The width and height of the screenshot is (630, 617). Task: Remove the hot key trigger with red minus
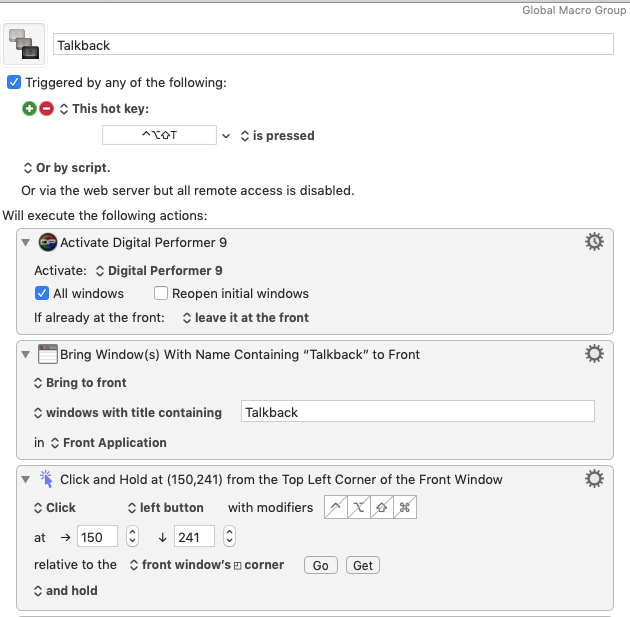[47, 108]
